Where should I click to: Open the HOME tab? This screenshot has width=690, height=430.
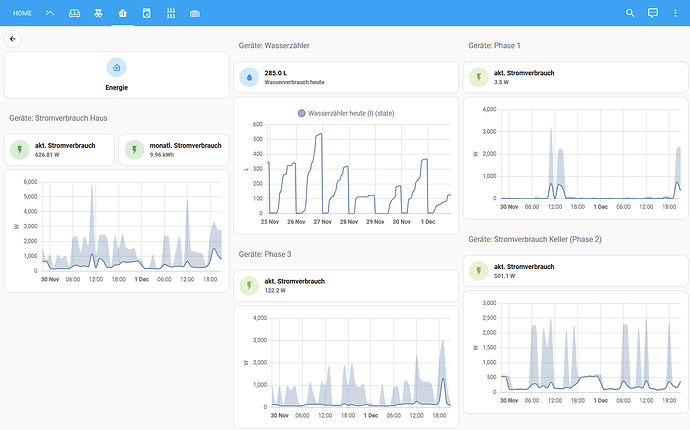(x=22, y=13)
